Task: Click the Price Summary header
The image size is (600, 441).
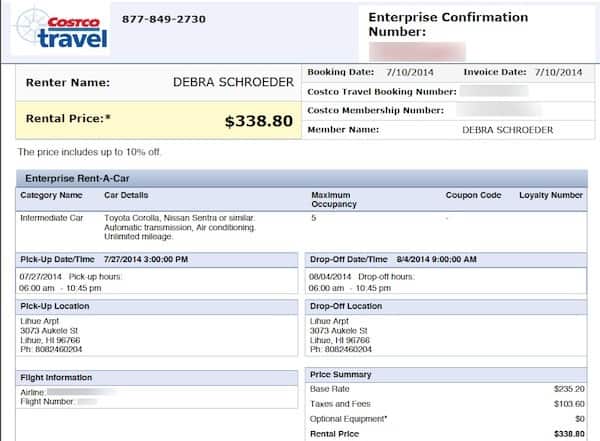Action: [x=341, y=374]
